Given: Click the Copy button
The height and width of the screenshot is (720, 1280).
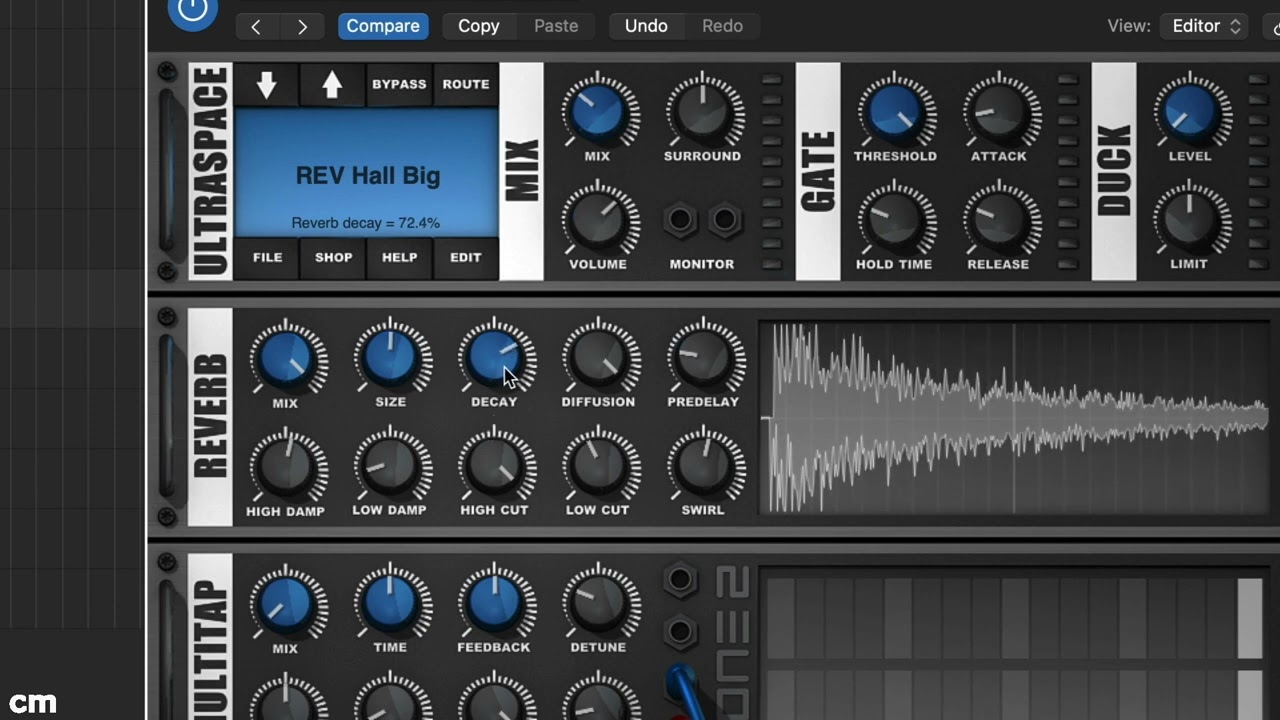Looking at the screenshot, I should [478, 26].
